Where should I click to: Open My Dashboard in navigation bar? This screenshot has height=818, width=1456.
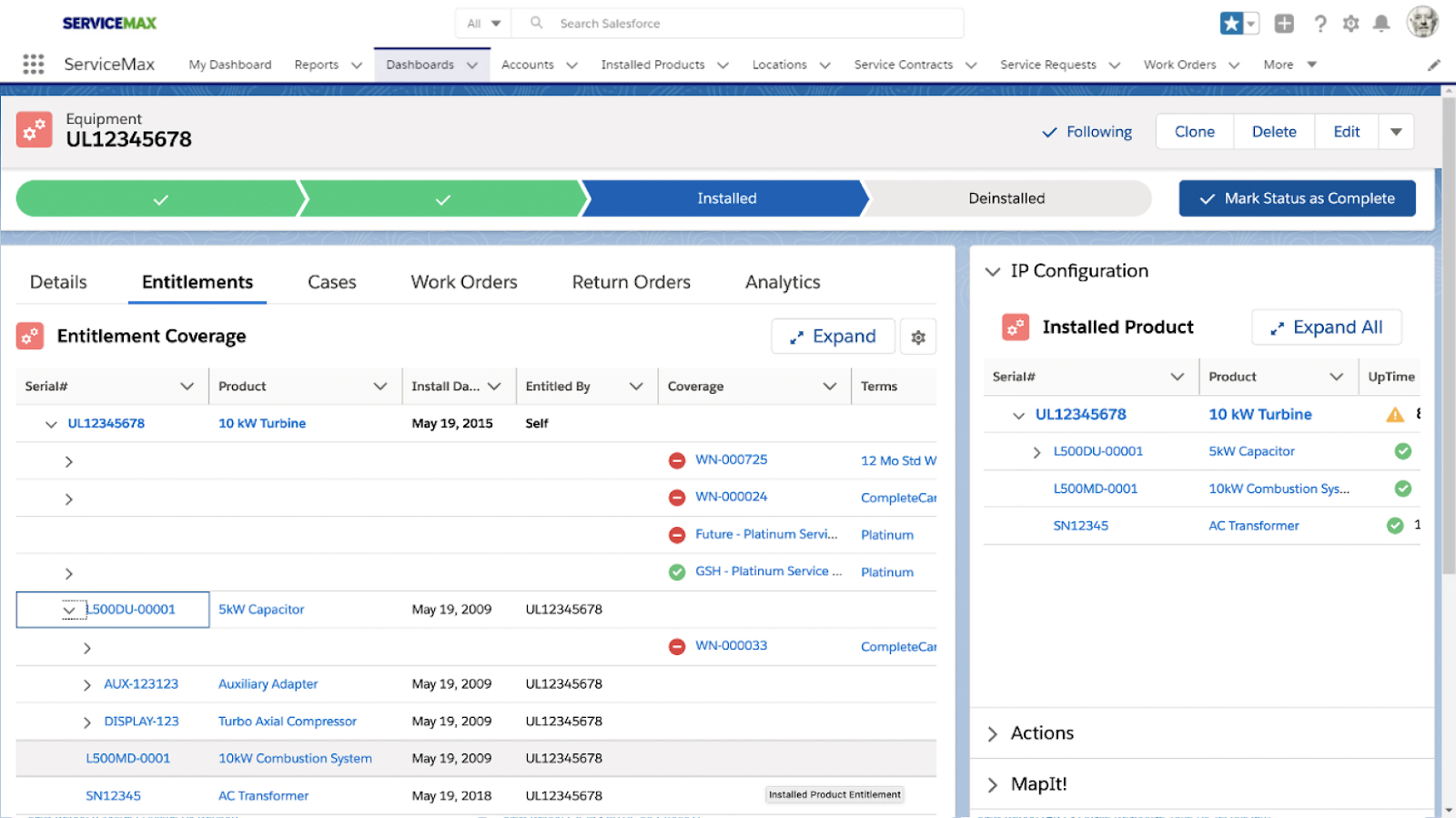coord(230,65)
